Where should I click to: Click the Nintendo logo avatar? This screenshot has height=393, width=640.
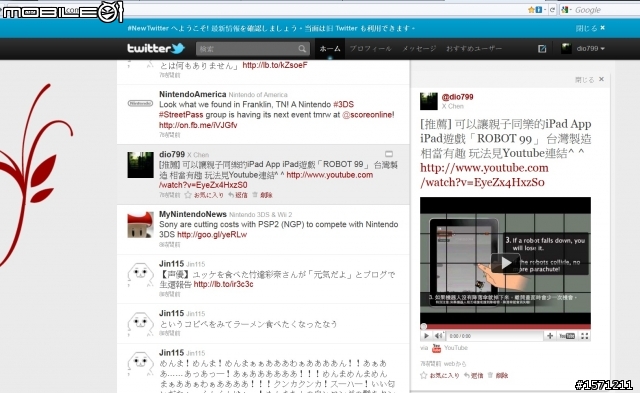tap(140, 103)
